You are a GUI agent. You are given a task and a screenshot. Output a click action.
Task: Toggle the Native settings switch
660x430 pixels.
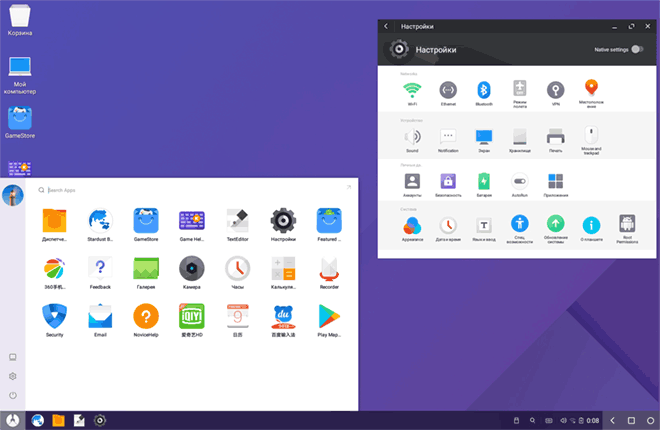(x=637, y=49)
